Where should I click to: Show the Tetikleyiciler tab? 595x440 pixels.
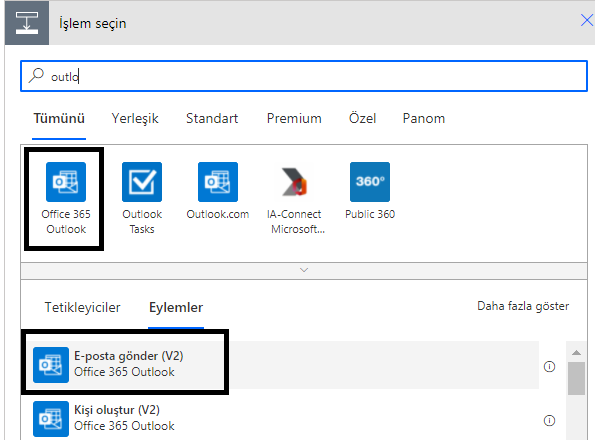coord(82,307)
